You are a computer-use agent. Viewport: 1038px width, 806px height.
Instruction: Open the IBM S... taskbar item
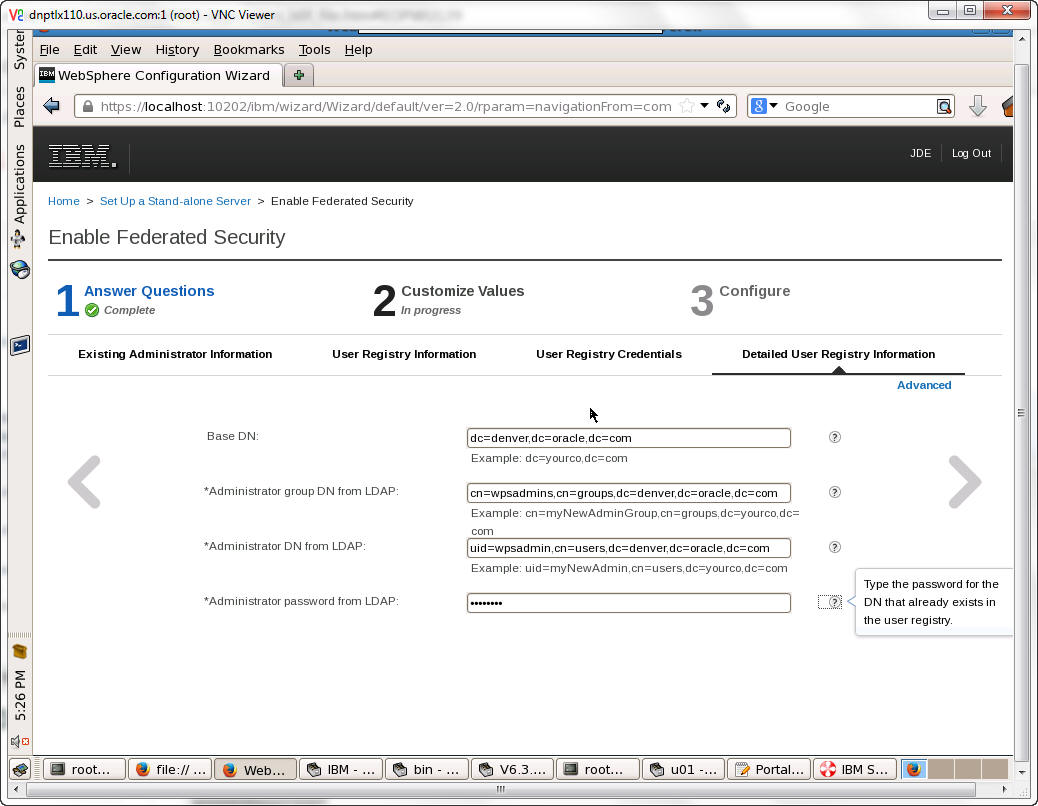pyautogui.click(x=854, y=769)
